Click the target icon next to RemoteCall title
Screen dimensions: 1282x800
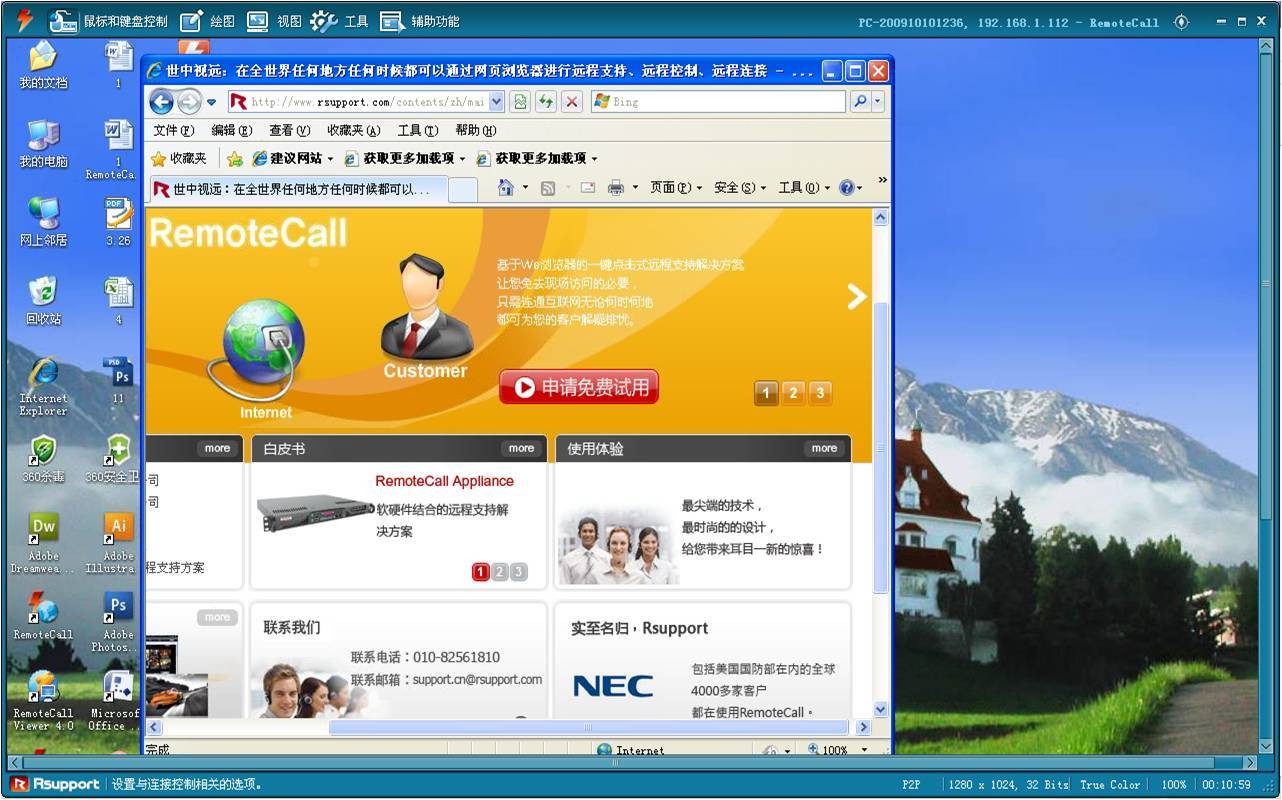pyautogui.click(x=1181, y=22)
